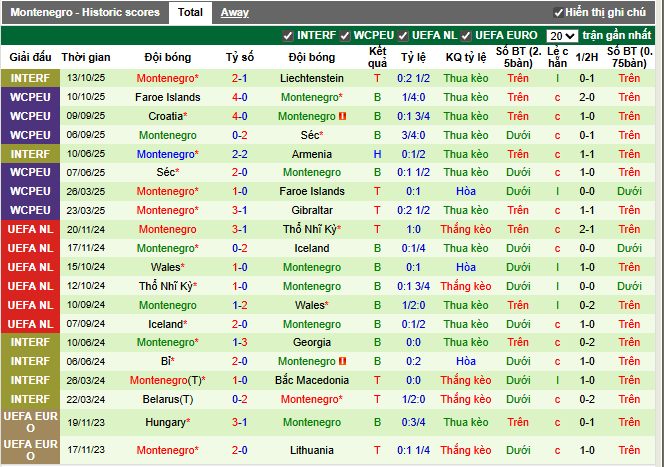
Task: Click the date 12/10/24
Action: [x=86, y=286]
